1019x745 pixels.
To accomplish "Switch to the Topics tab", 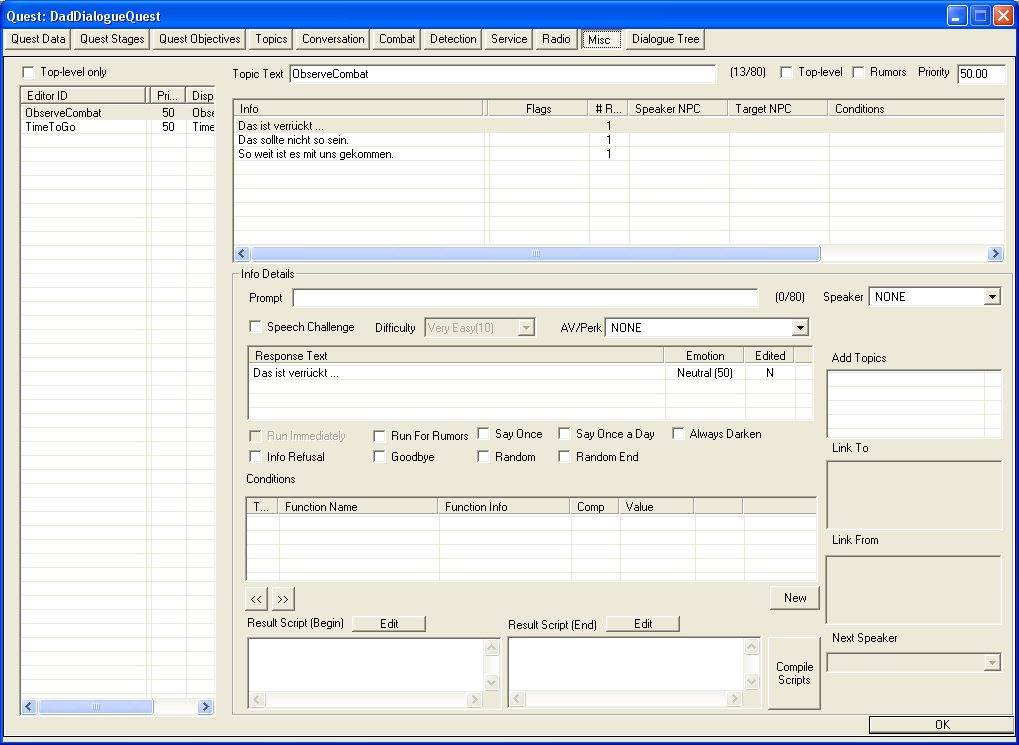I will click(271, 39).
